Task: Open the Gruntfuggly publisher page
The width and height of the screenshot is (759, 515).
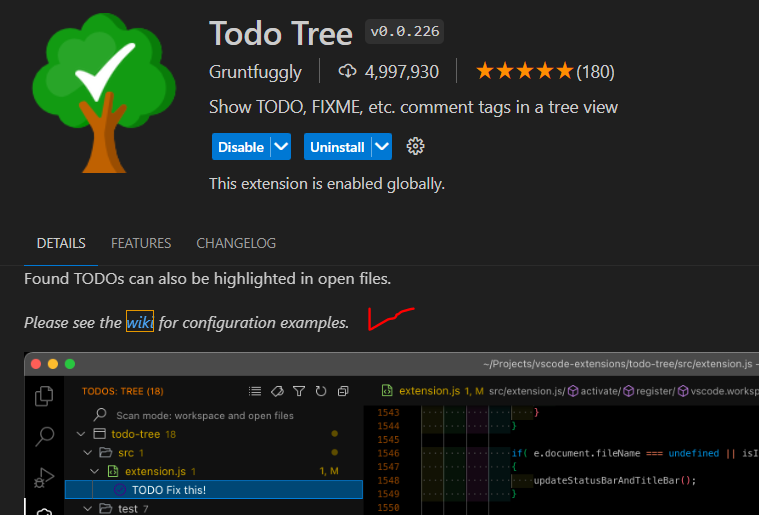Action: pyautogui.click(x=255, y=72)
